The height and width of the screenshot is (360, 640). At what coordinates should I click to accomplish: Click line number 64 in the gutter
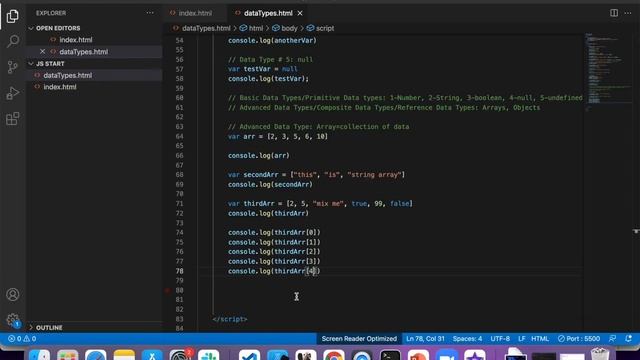pos(179,136)
